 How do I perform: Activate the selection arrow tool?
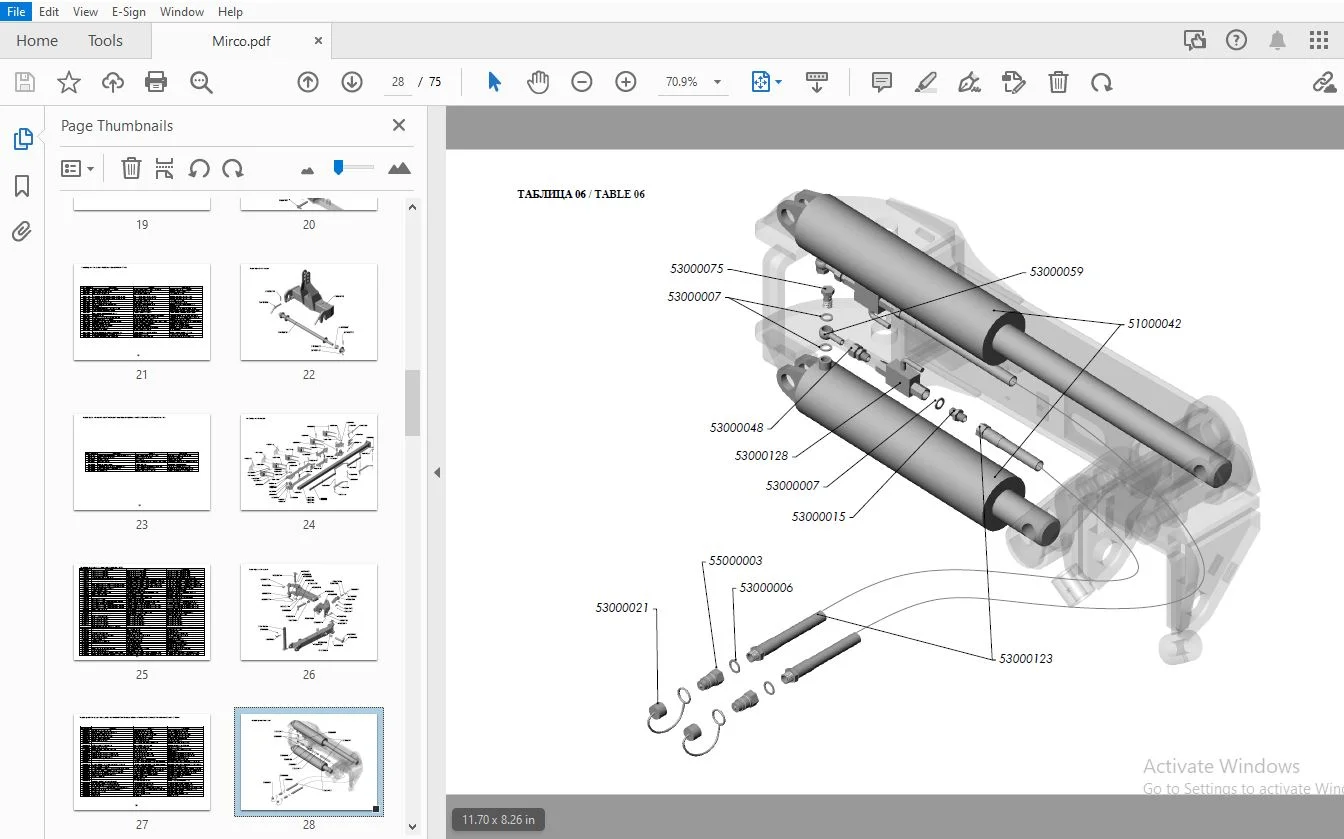[494, 82]
